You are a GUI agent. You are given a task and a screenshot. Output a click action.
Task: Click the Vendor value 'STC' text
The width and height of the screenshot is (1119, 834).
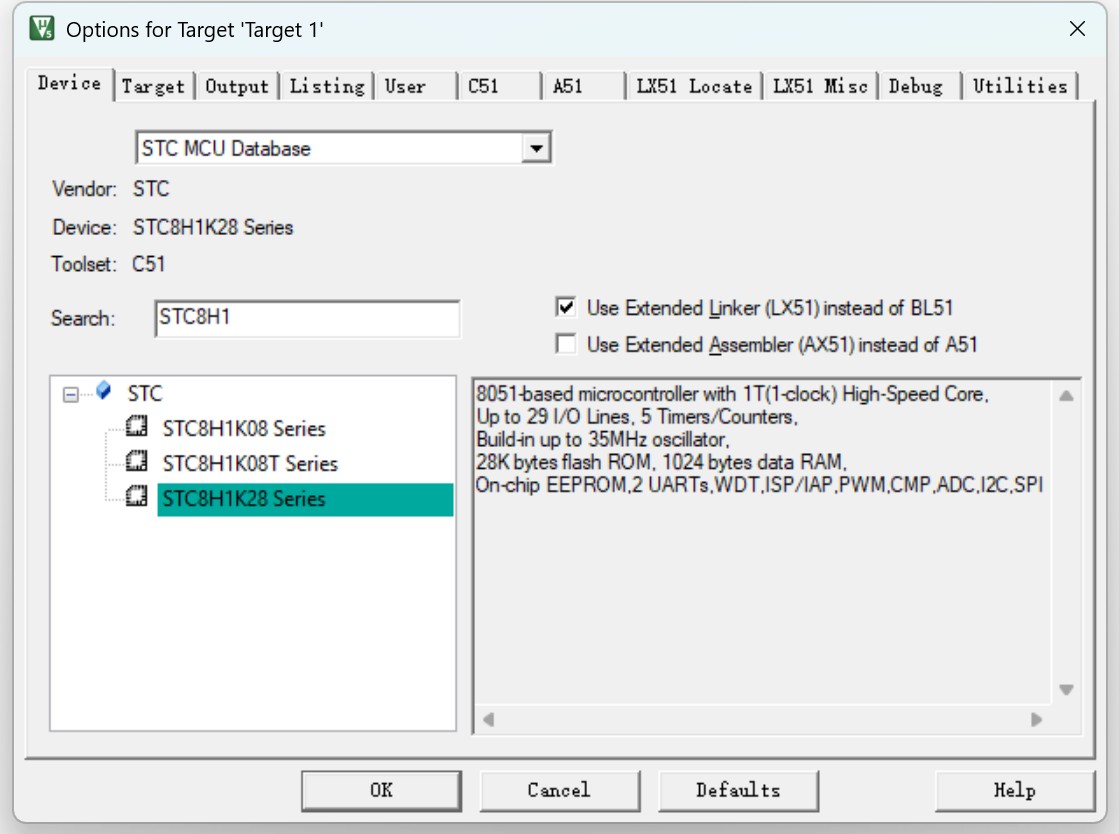coord(151,189)
